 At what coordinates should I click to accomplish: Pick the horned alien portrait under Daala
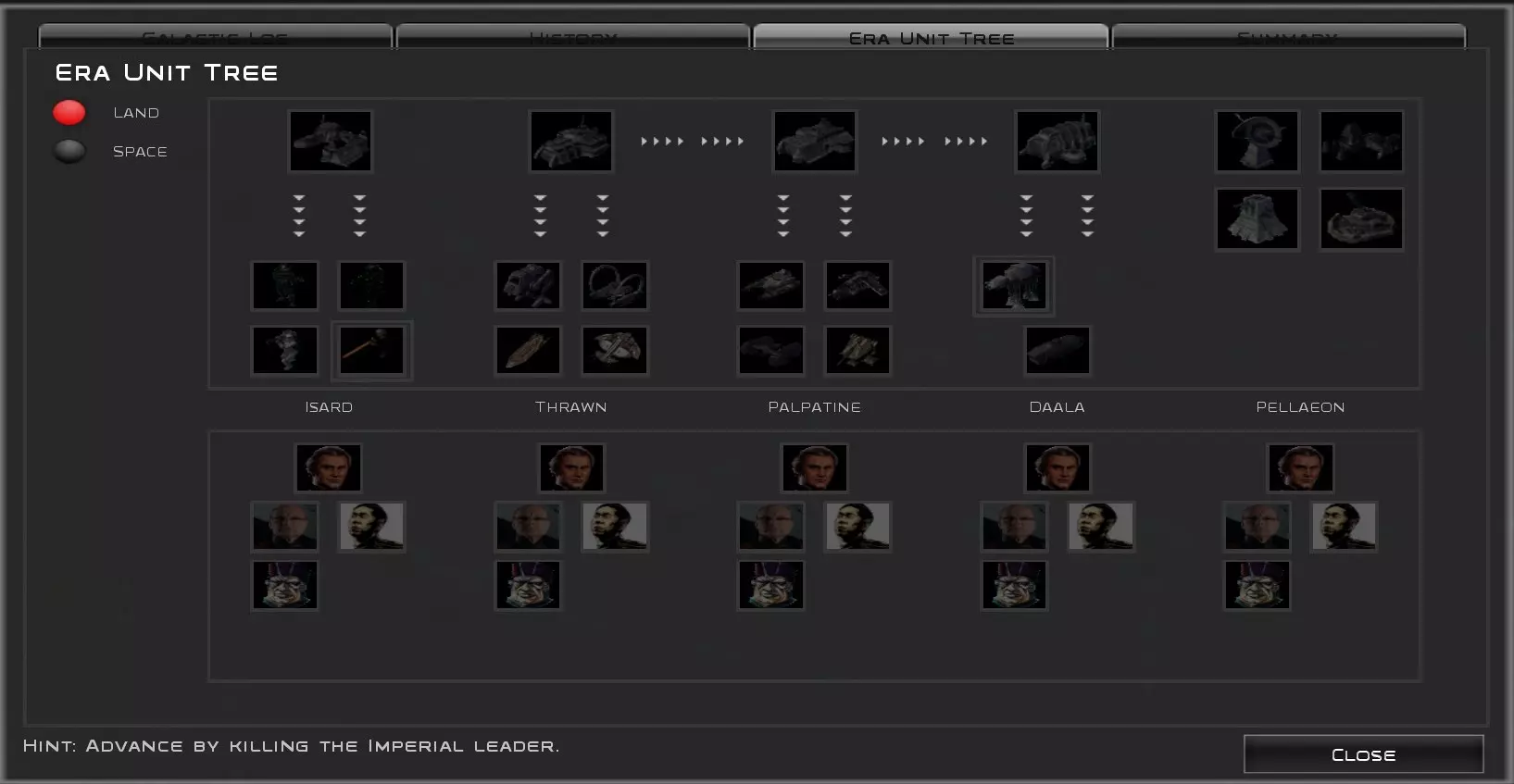tap(1014, 585)
